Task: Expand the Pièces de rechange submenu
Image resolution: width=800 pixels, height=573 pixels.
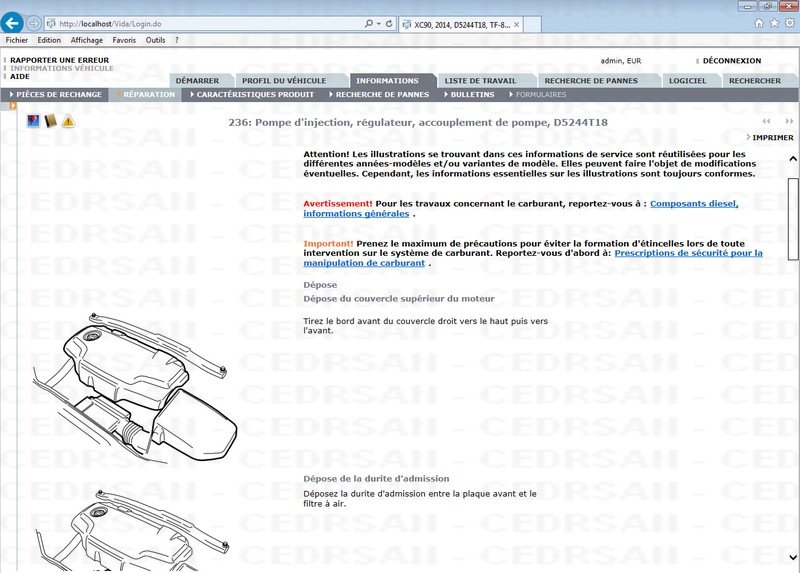Action: (x=58, y=95)
